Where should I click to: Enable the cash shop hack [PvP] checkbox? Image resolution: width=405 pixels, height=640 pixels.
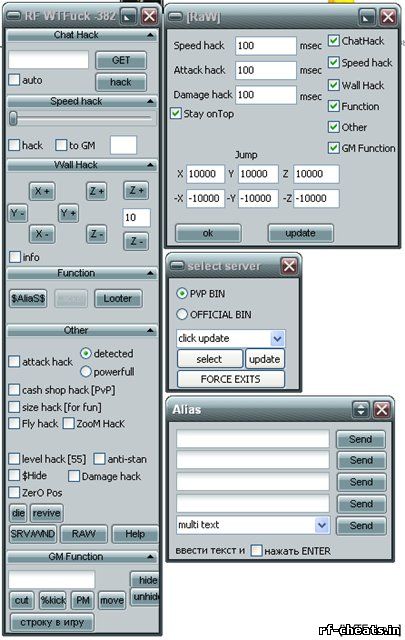click(x=14, y=390)
